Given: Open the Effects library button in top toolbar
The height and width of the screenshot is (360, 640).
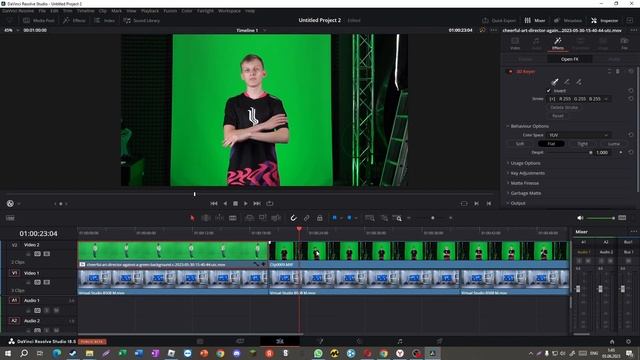Looking at the screenshot, I should [x=74, y=20].
